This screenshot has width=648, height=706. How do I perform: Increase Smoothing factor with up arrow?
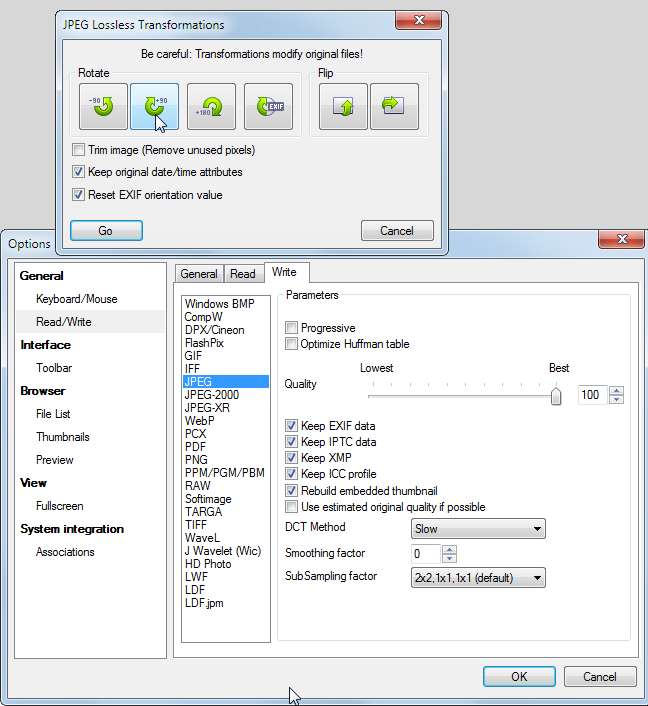(449, 549)
